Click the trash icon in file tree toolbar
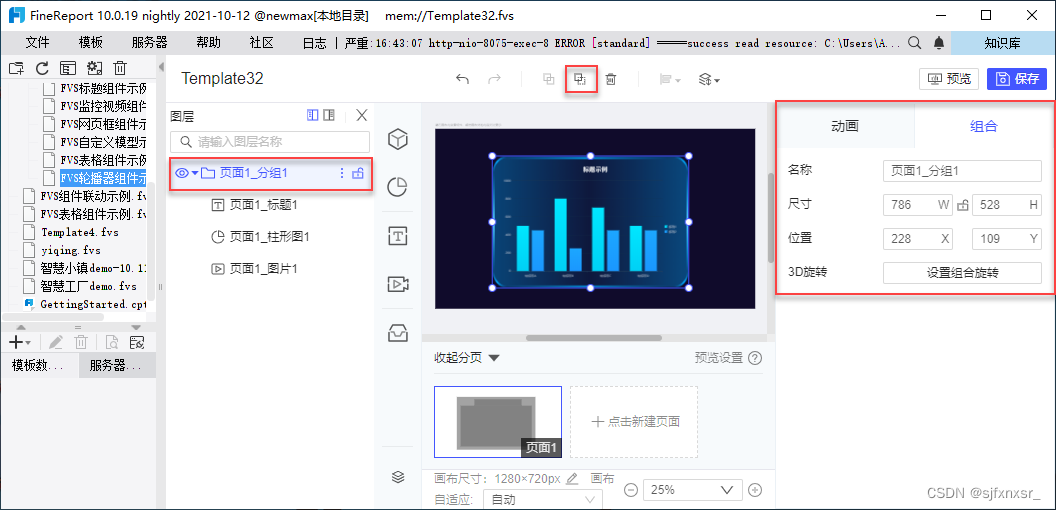Image resolution: width=1056 pixels, height=510 pixels. (120, 67)
